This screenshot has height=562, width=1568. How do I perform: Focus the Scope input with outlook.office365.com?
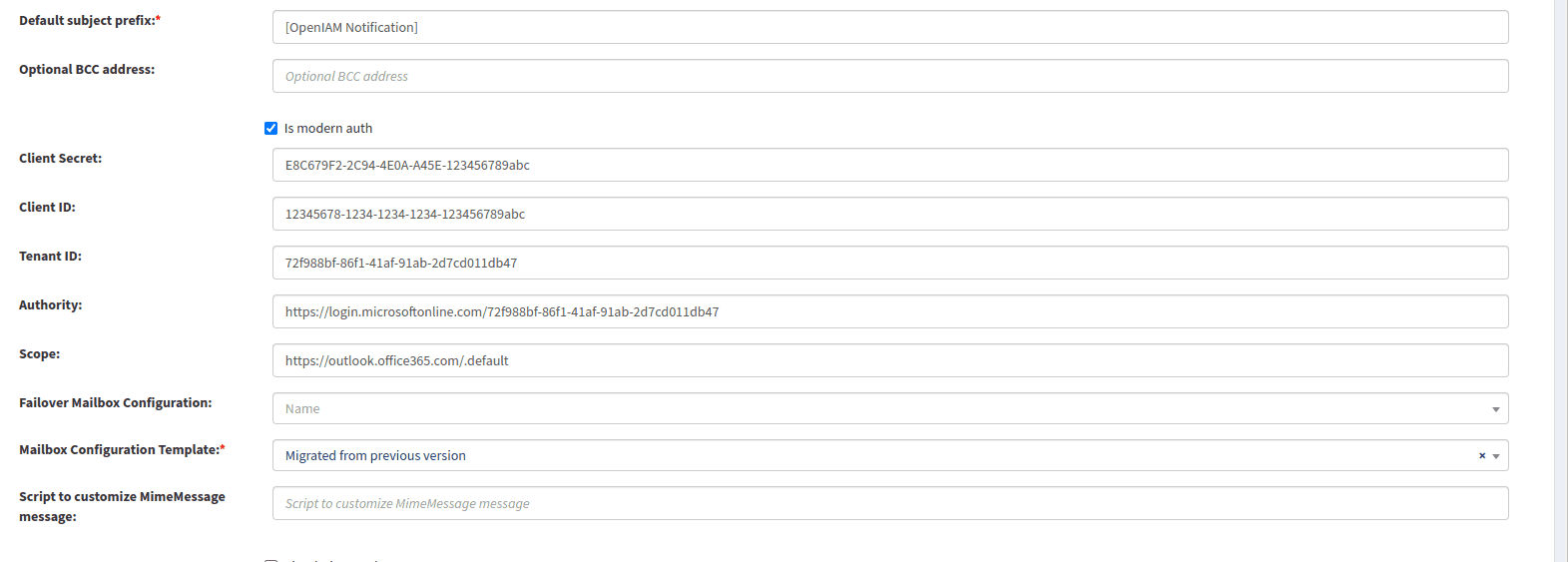point(890,360)
